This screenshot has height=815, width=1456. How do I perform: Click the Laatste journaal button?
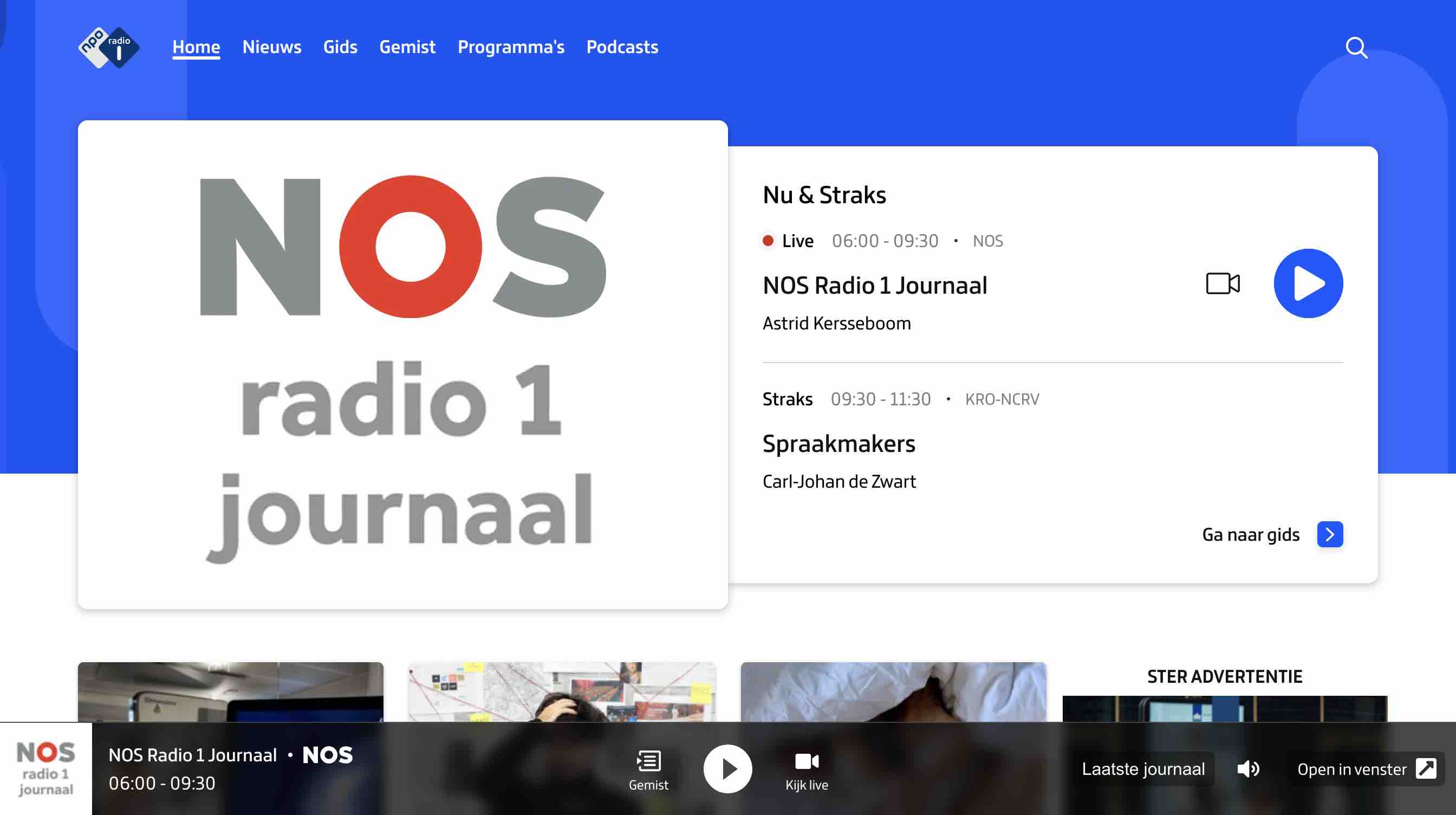point(1143,769)
